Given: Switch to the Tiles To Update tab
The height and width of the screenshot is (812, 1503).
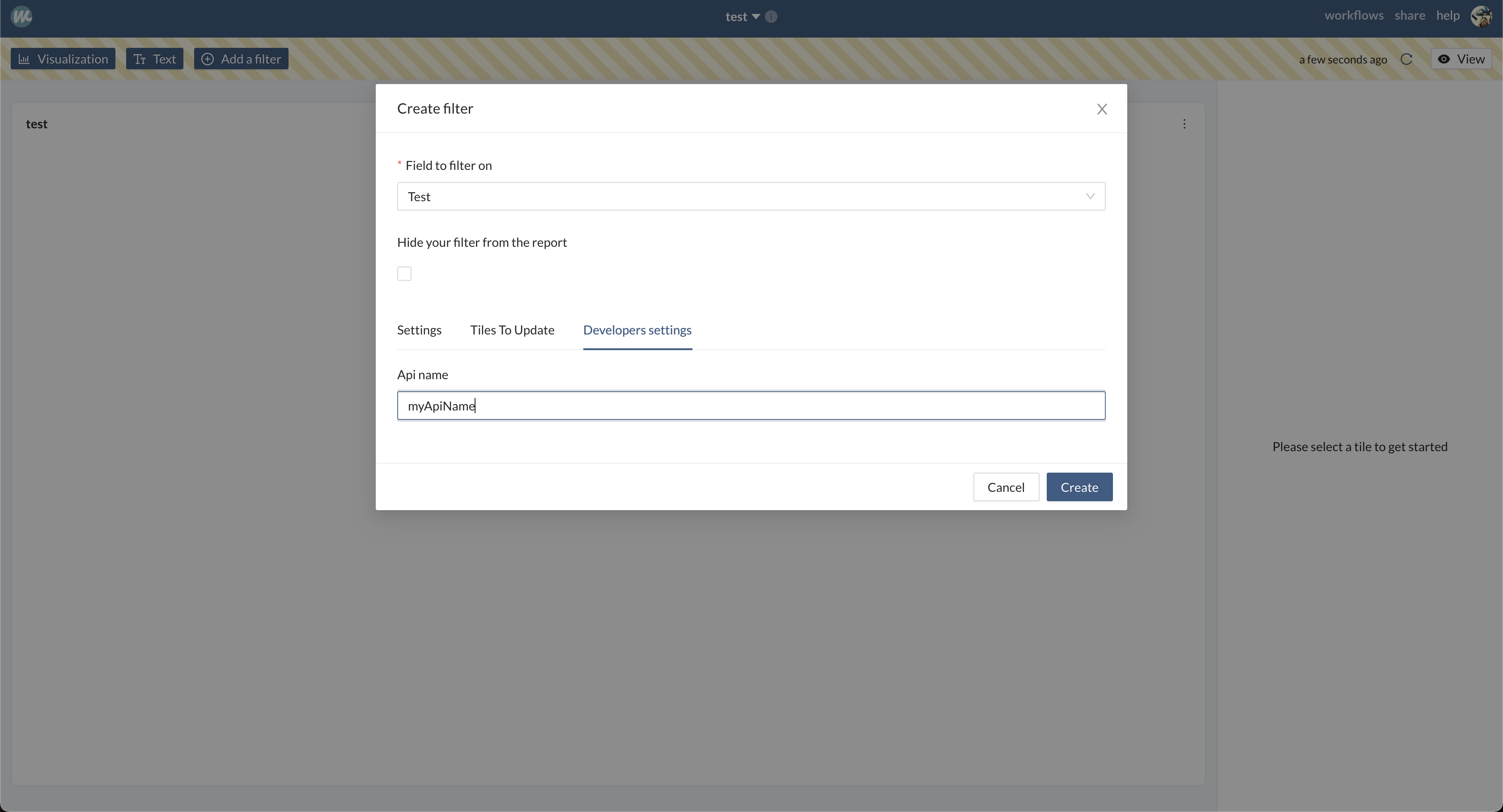Looking at the screenshot, I should tap(512, 330).
